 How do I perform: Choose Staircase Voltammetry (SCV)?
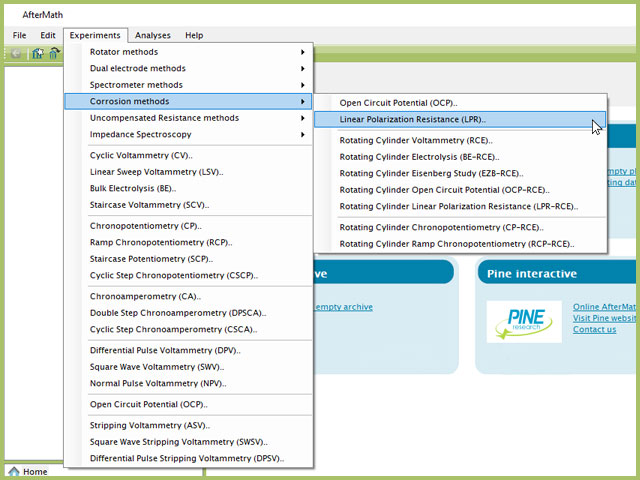click(x=188, y=205)
